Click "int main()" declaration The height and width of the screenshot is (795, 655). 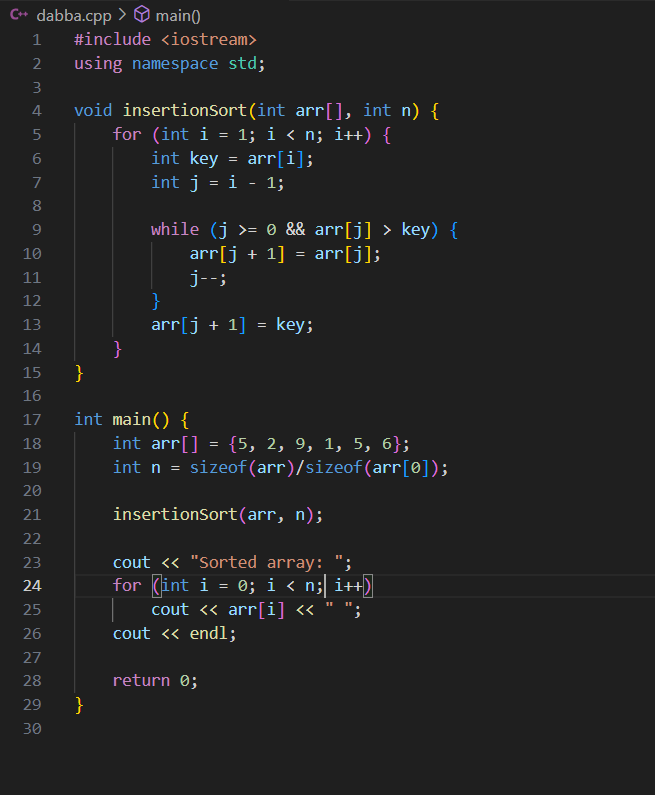(122, 420)
